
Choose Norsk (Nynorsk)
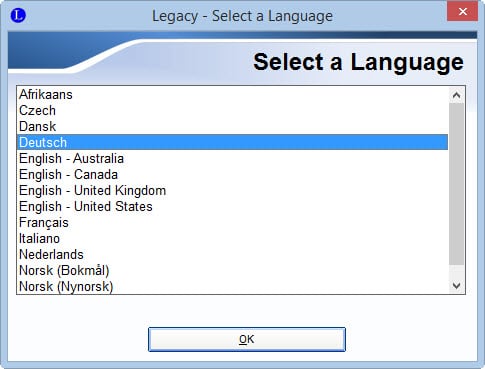click(x=232, y=286)
